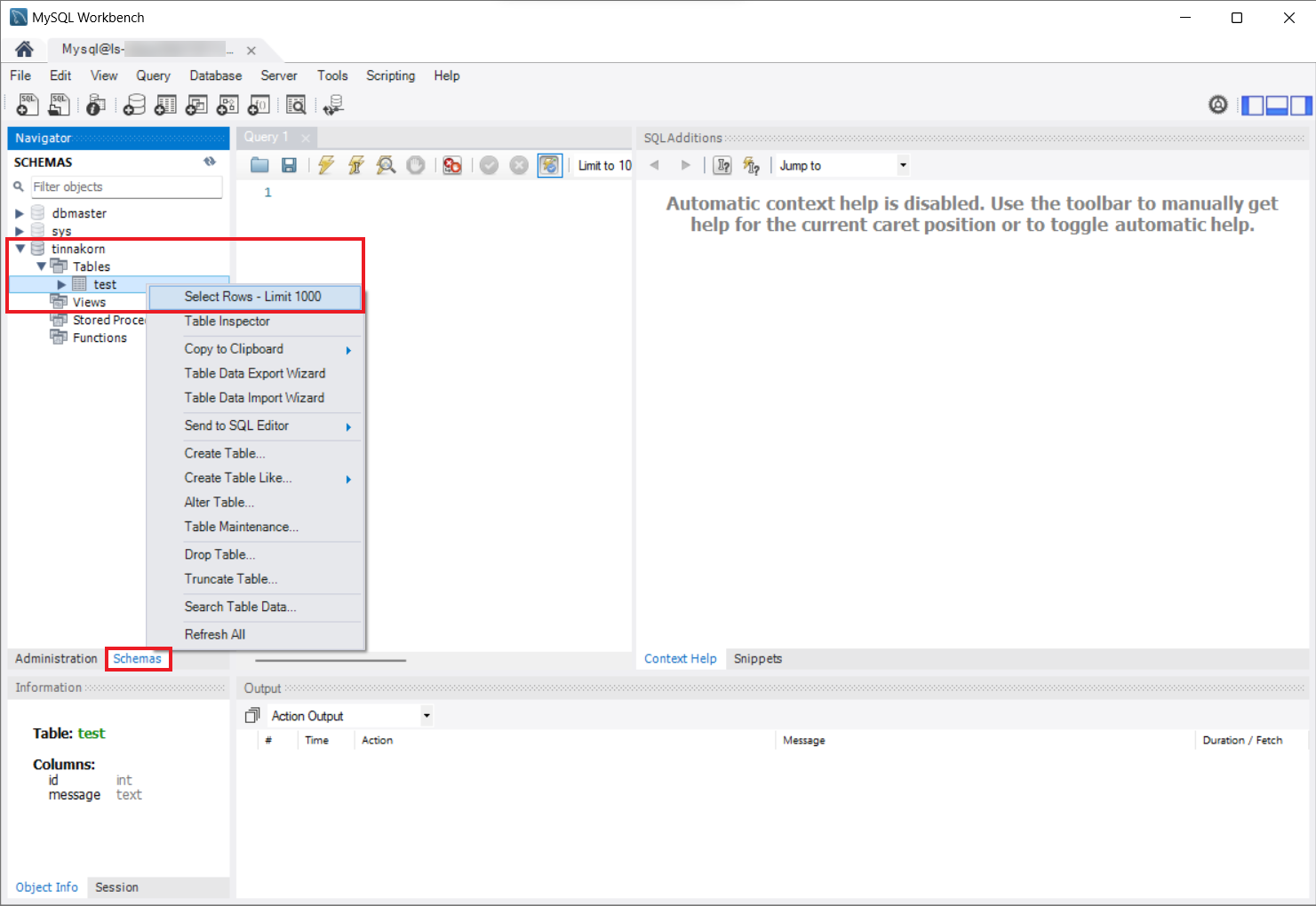The height and width of the screenshot is (906, 1316).
Task: Toggle continue on SQL script error
Action: (x=452, y=165)
